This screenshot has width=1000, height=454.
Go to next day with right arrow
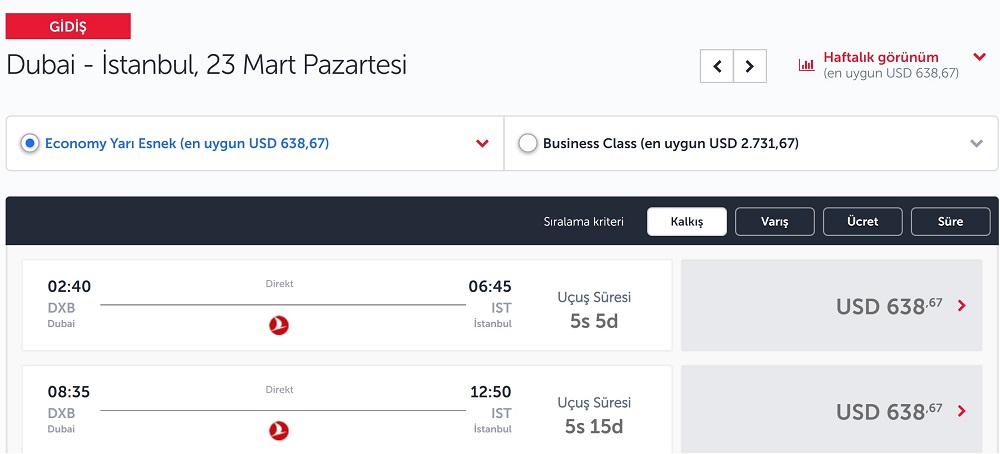click(x=750, y=66)
